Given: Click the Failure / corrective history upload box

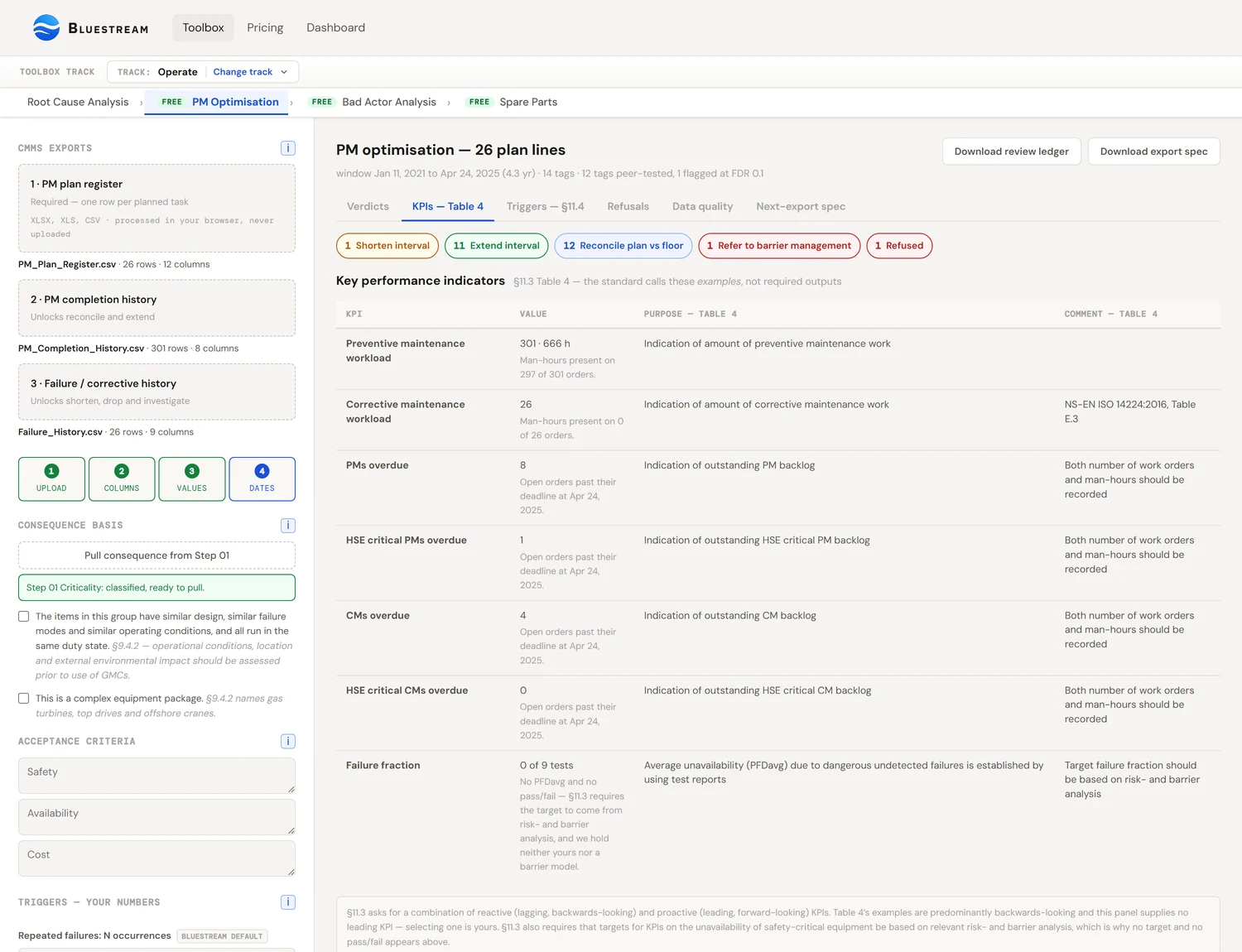Looking at the screenshot, I should pyautogui.click(x=157, y=392).
